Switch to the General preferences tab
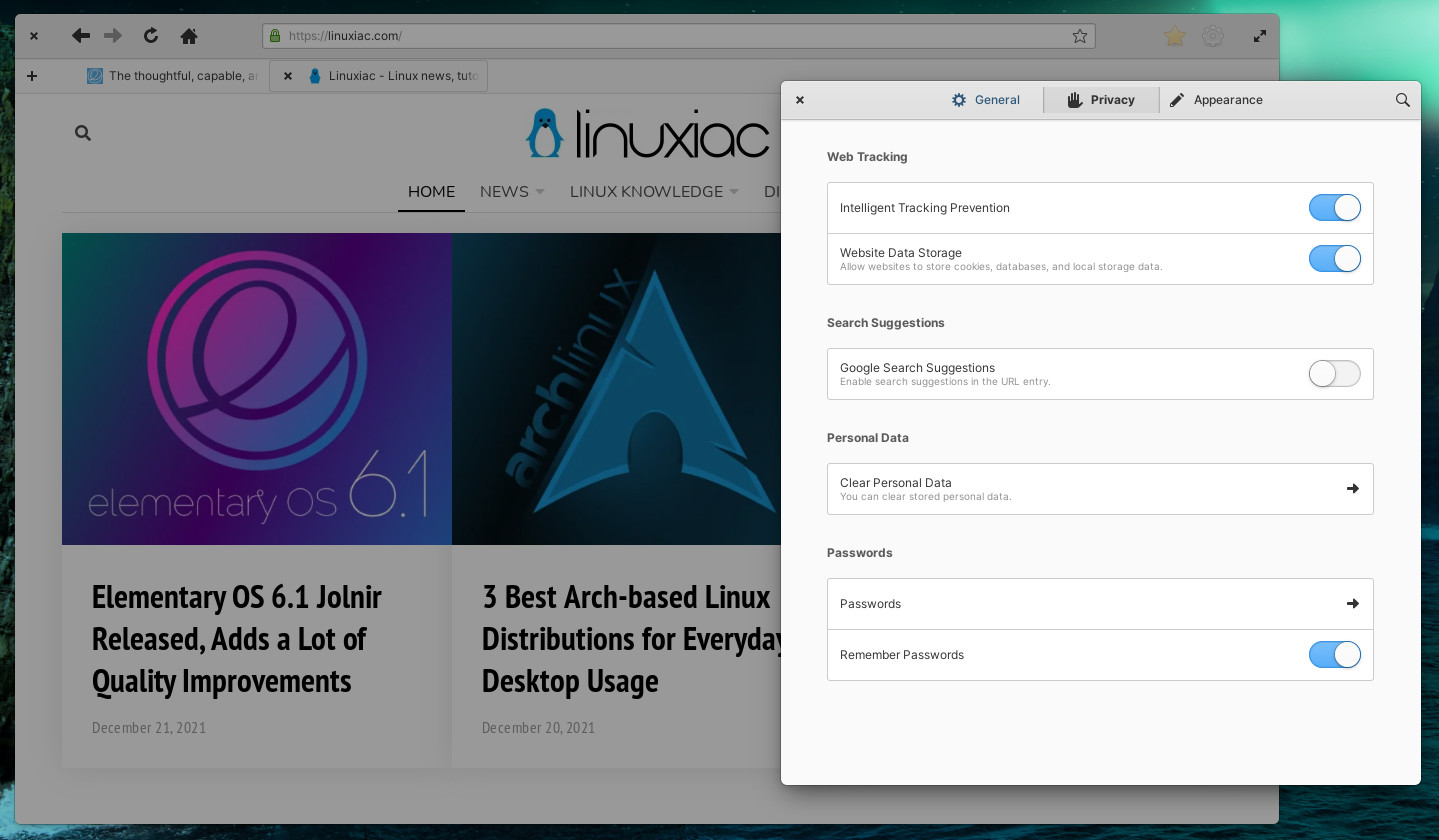Image resolution: width=1439 pixels, height=840 pixels. tap(986, 100)
